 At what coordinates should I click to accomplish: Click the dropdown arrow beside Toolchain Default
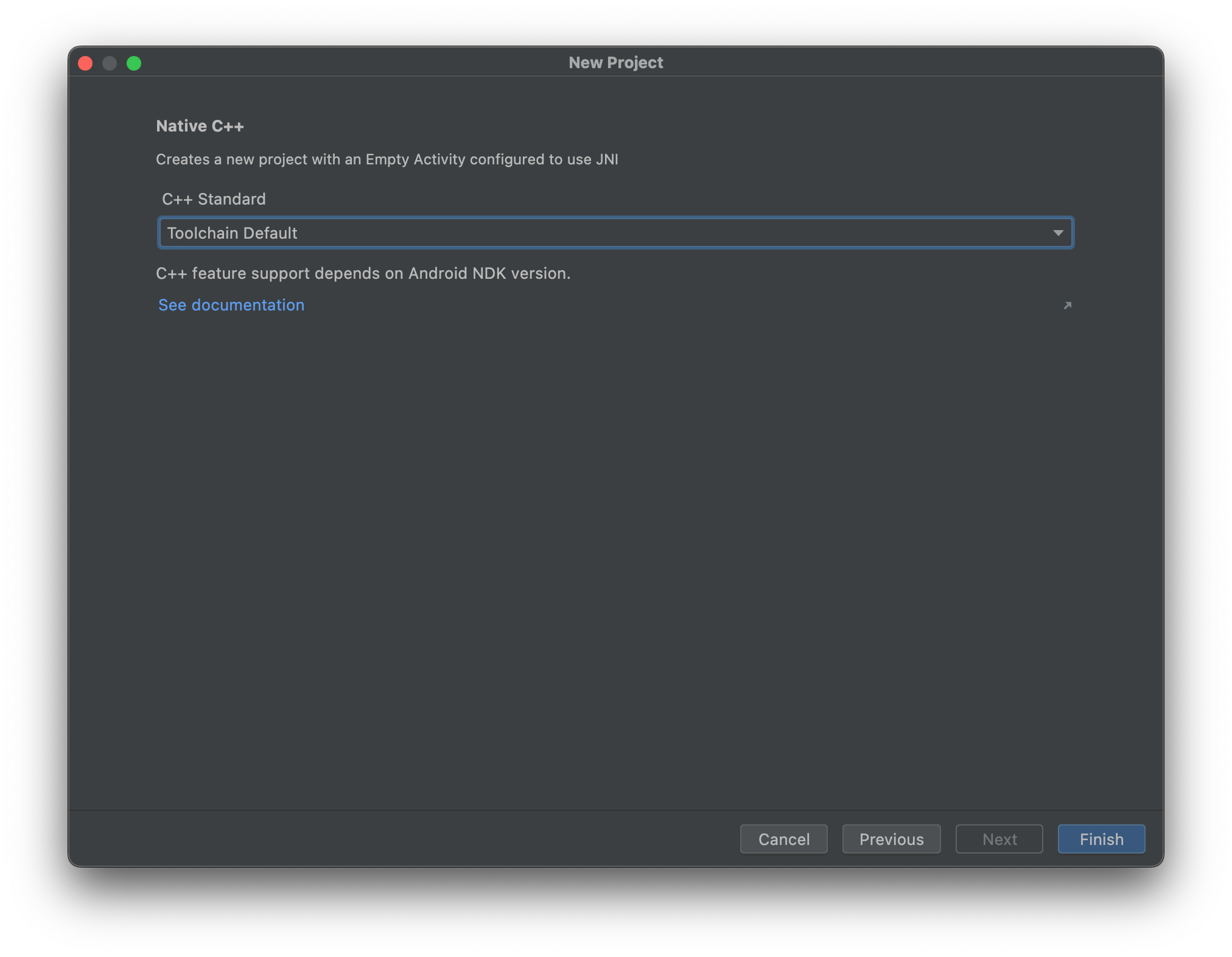point(1058,233)
